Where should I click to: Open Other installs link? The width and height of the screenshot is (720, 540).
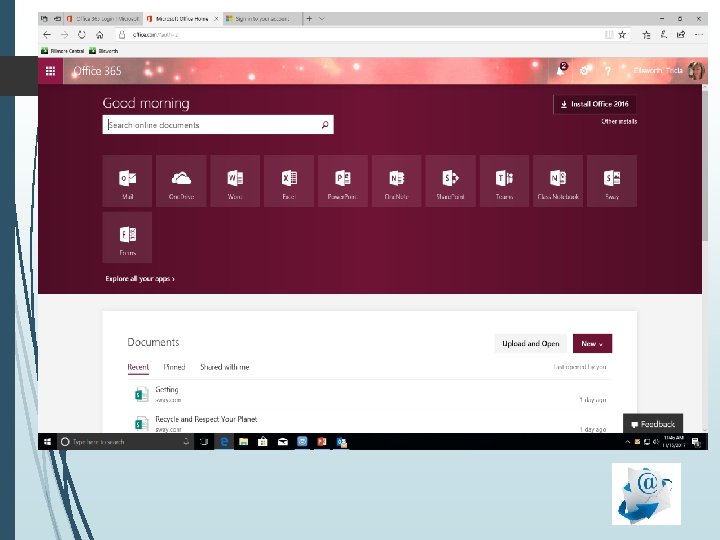tap(619, 122)
